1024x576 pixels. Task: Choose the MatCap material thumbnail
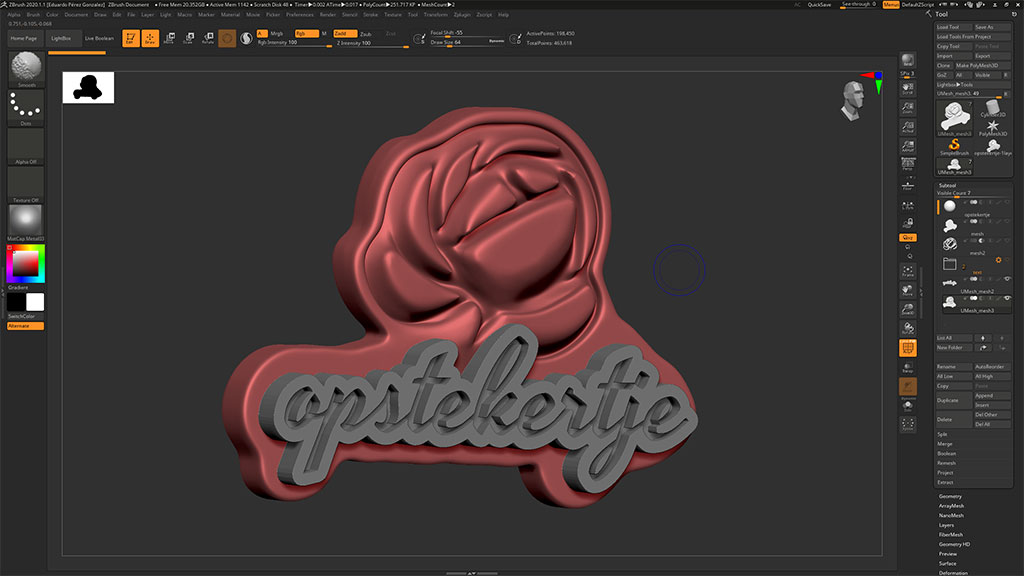point(26,223)
